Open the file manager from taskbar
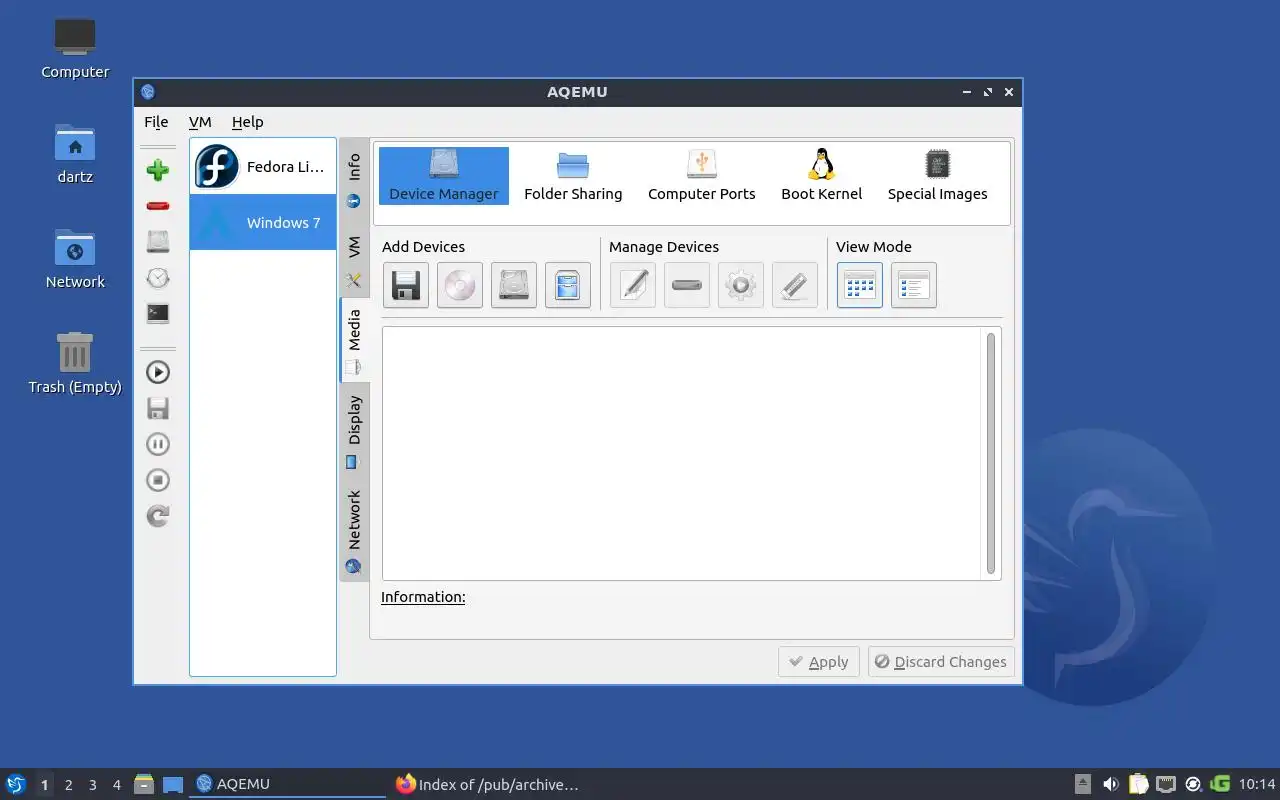Image resolution: width=1280 pixels, height=800 pixels. 144,784
